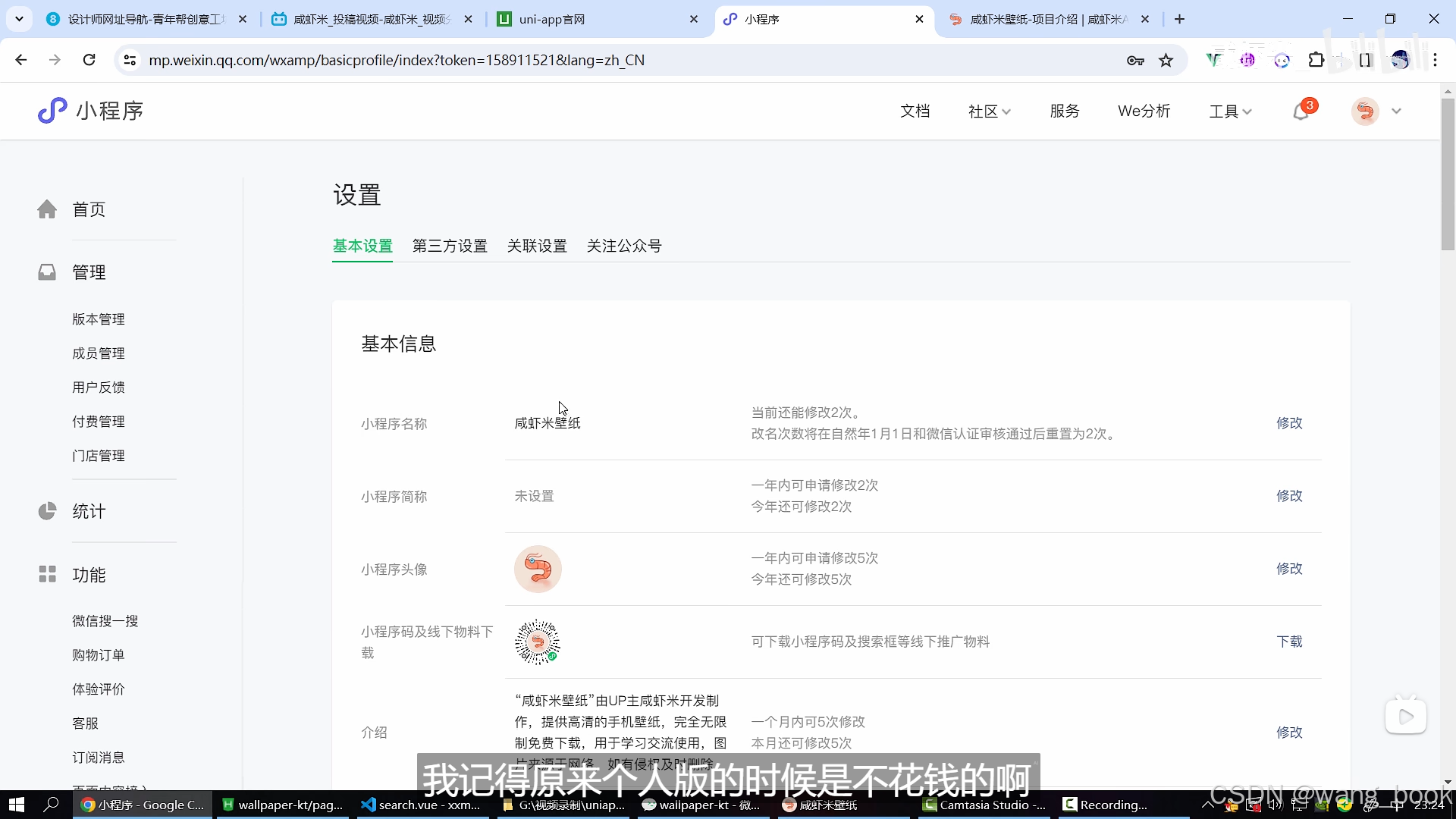The image size is (1456, 819).
Task: Switch to Camtasia Studio taskbar item
Action: (x=985, y=805)
